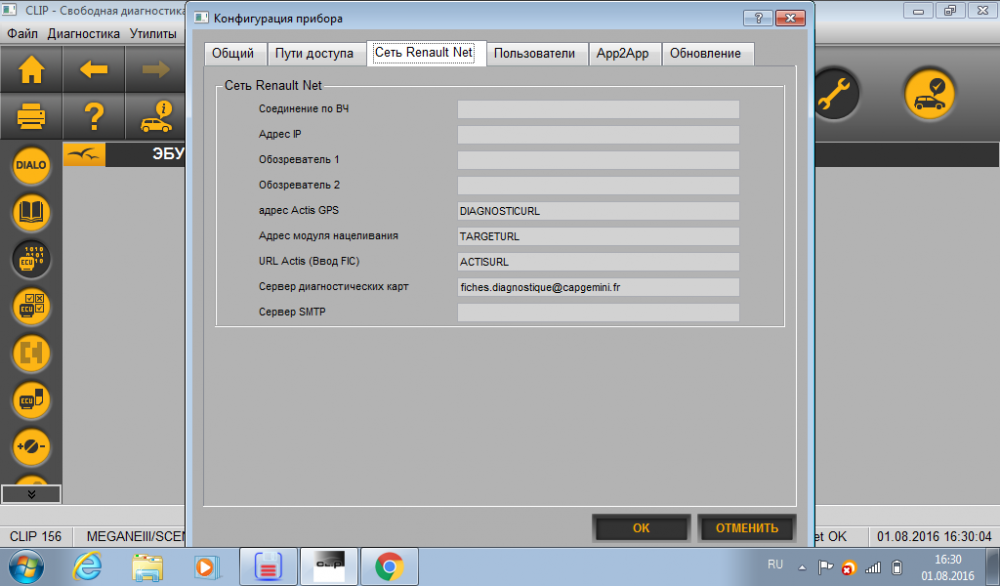The width and height of the screenshot is (1000, 586).
Task: Click the Сервер SMTP input field
Action: click(x=598, y=312)
